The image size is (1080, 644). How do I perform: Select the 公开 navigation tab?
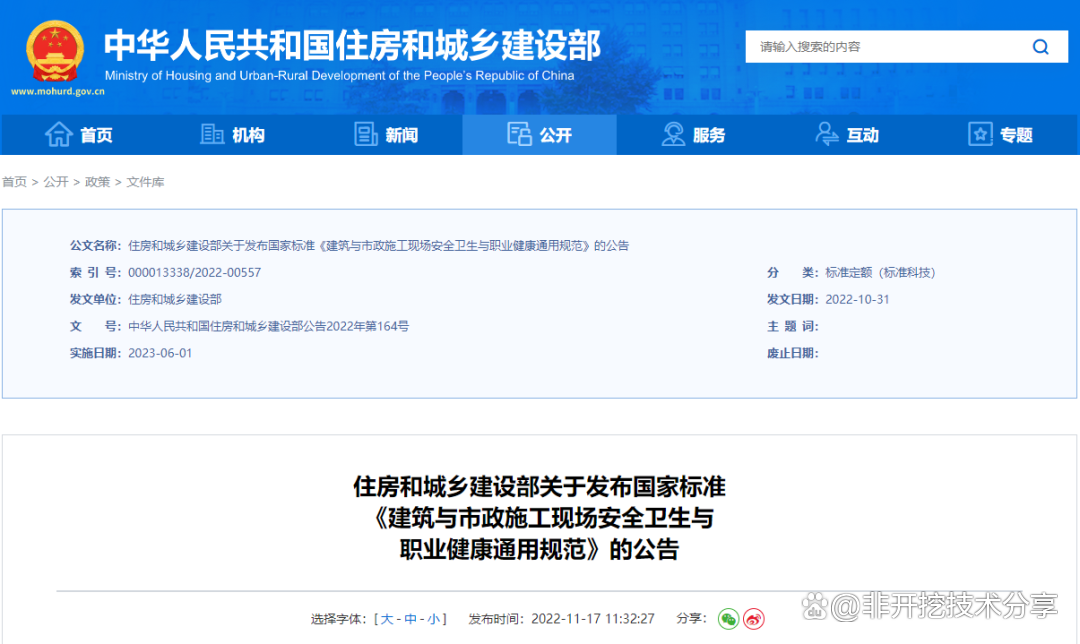click(x=539, y=135)
